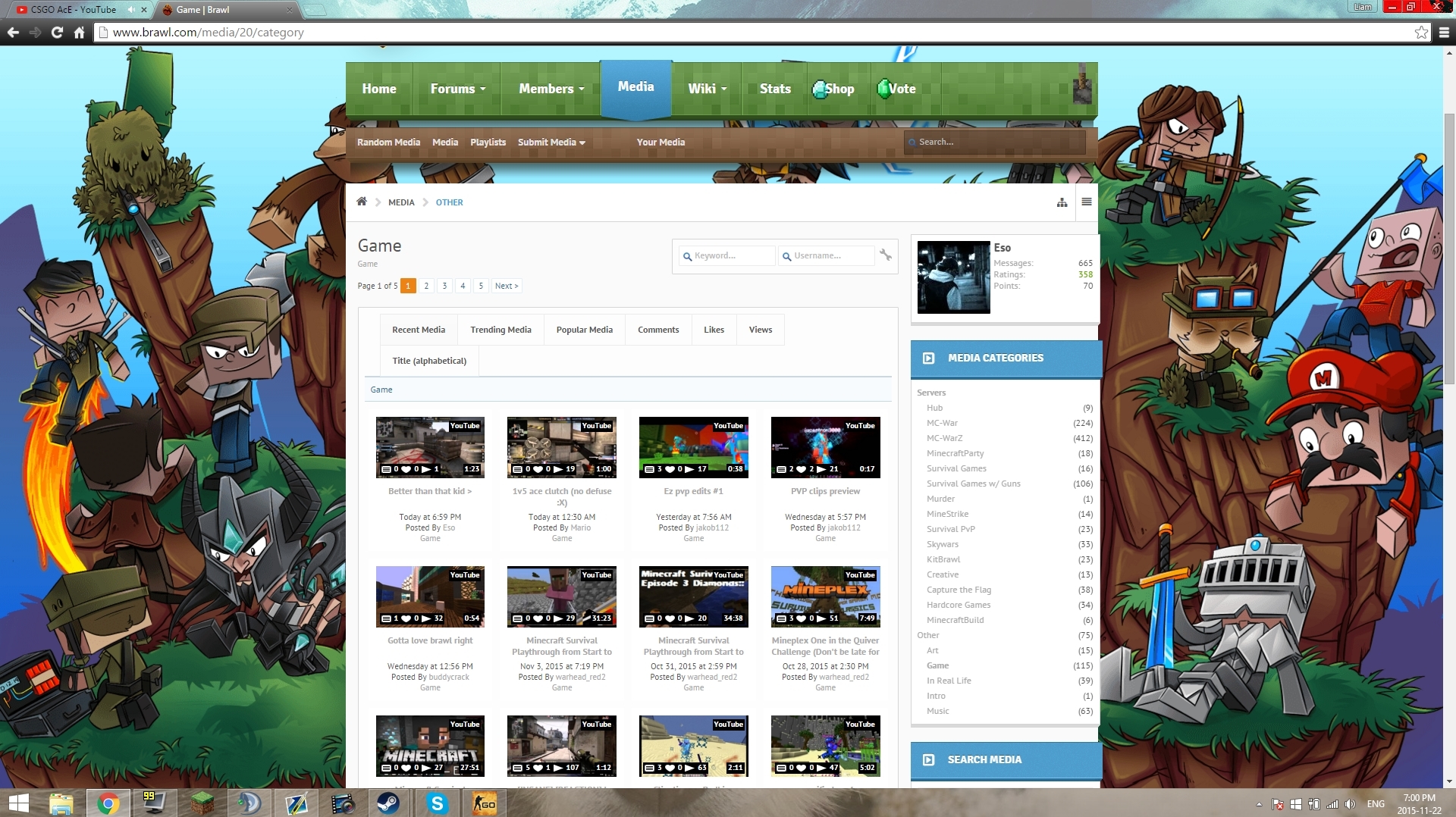1456x817 pixels.
Task: Click the volume icon in system tray
Action: 1350,804
